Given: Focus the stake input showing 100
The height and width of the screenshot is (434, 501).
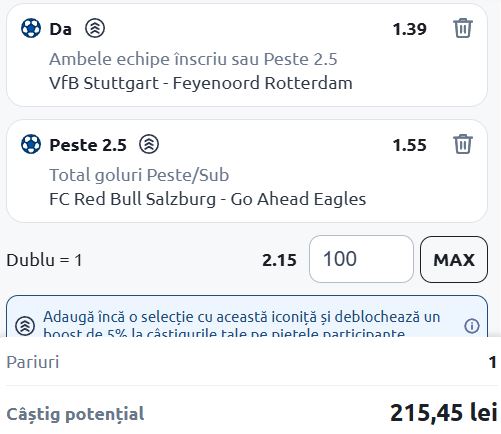Looking at the screenshot, I should tap(361, 259).
